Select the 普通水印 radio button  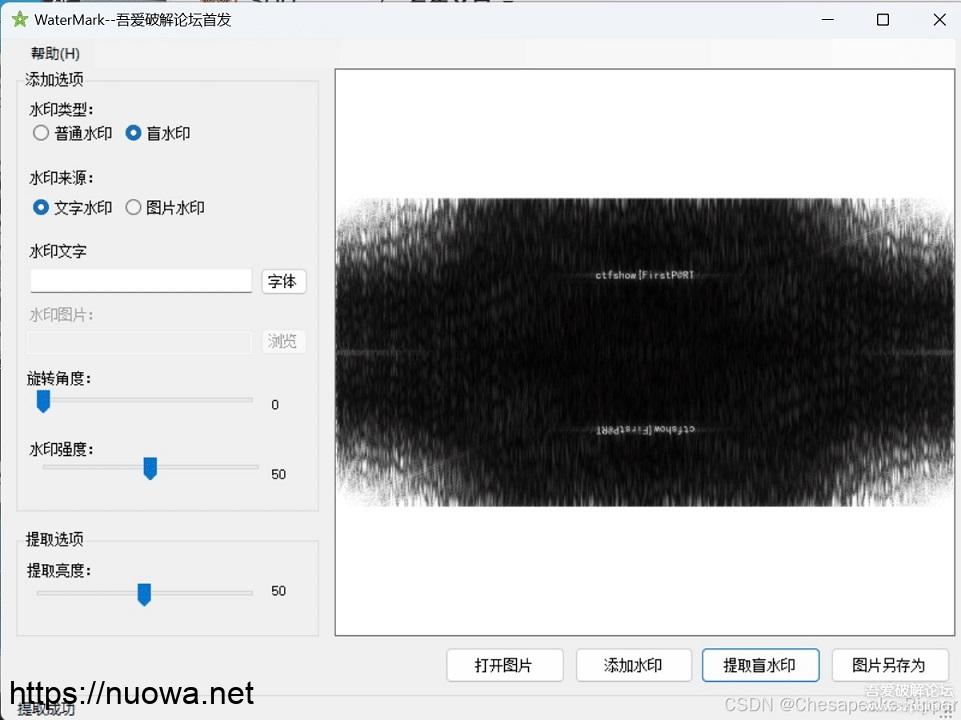[x=41, y=133]
